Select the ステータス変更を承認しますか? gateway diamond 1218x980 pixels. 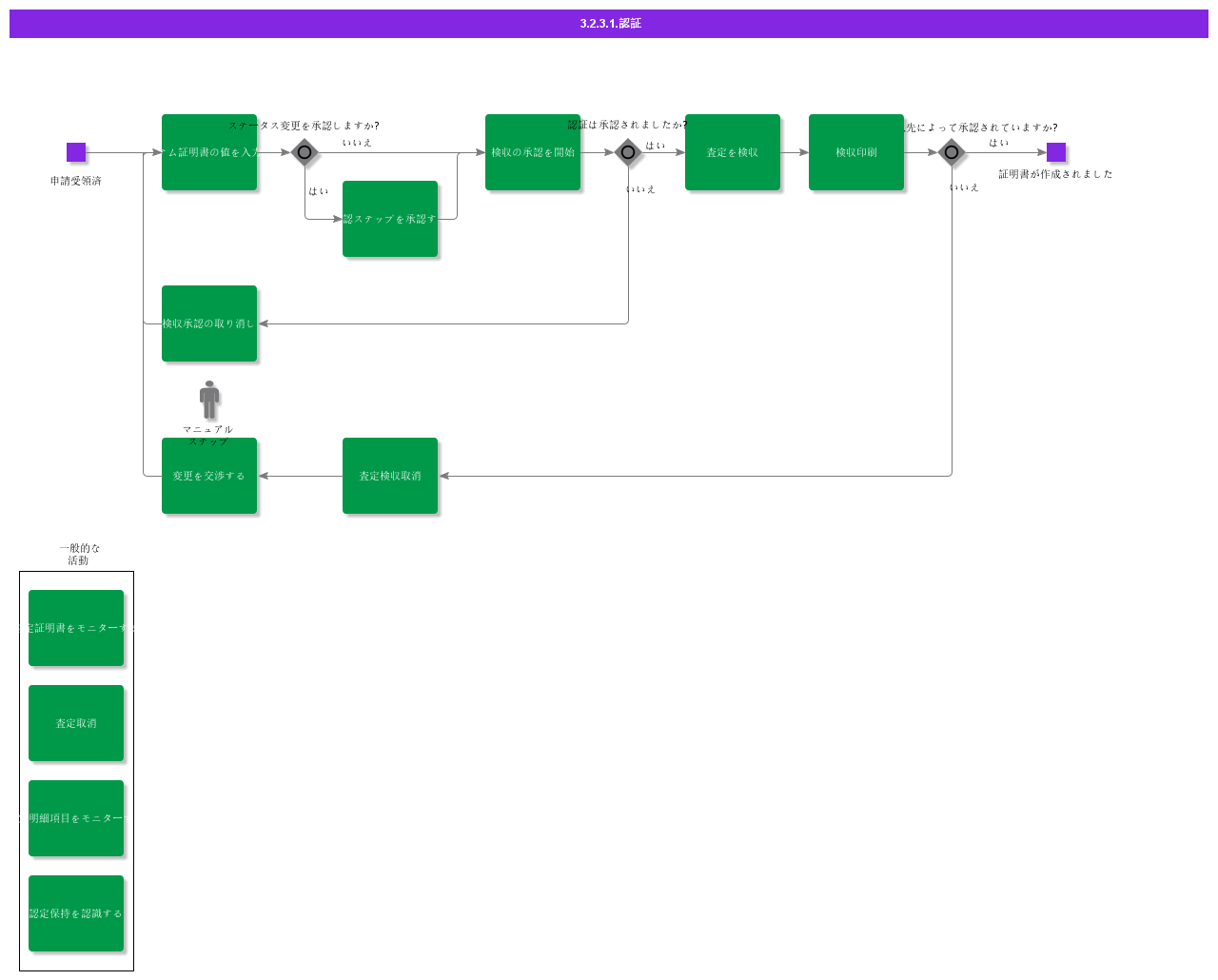[304, 152]
